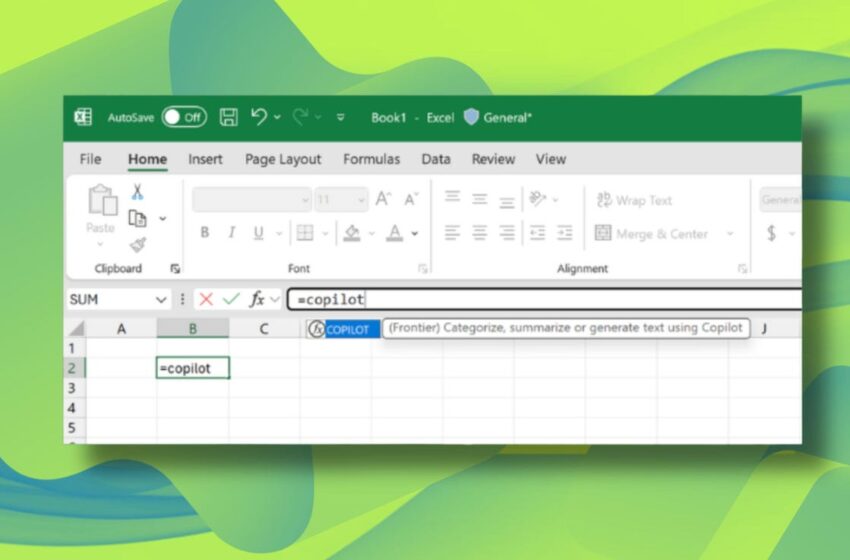Expand Merge & Center options arrow
Screen dimensions: 850x560
[730, 234]
